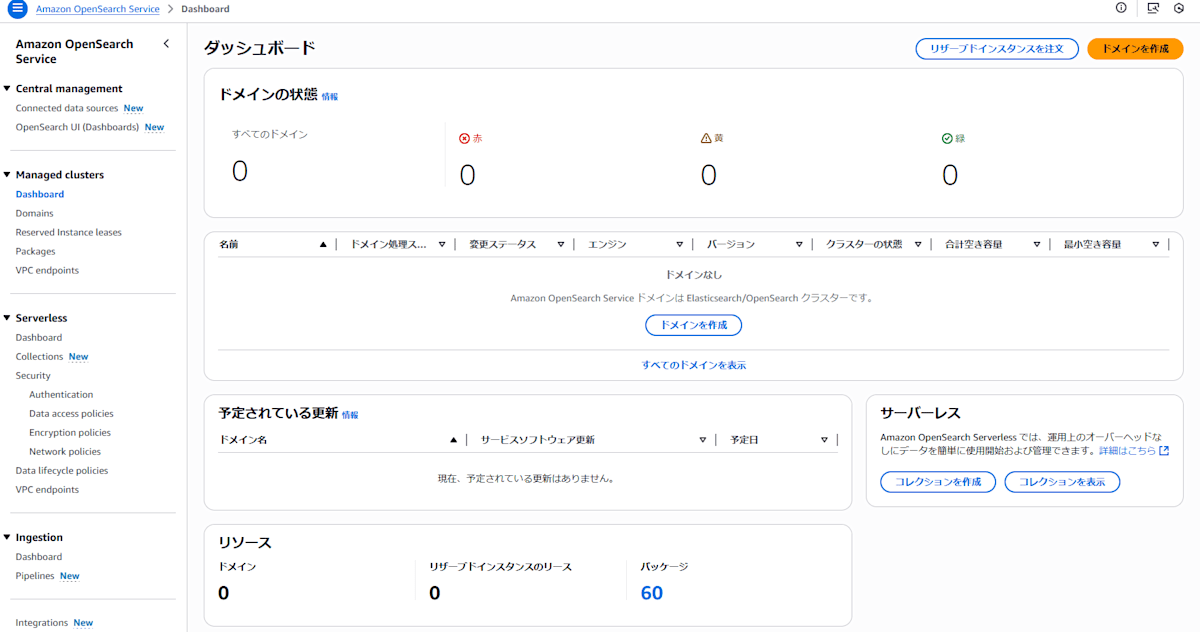Click the red error status icon
The width and height of the screenshot is (1200, 632).
(464, 138)
